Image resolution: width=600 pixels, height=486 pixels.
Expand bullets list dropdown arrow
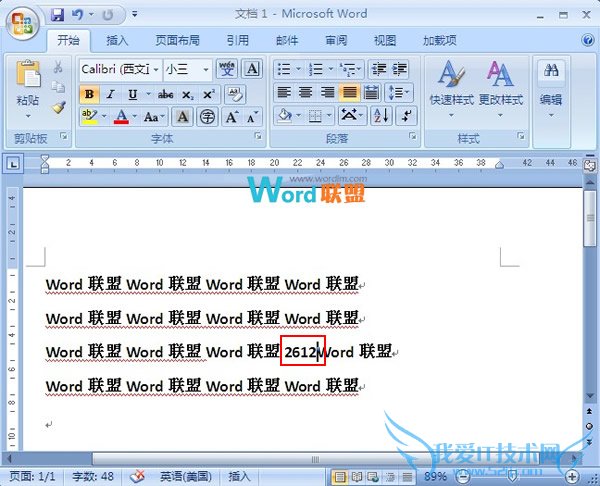pos(298,69)
